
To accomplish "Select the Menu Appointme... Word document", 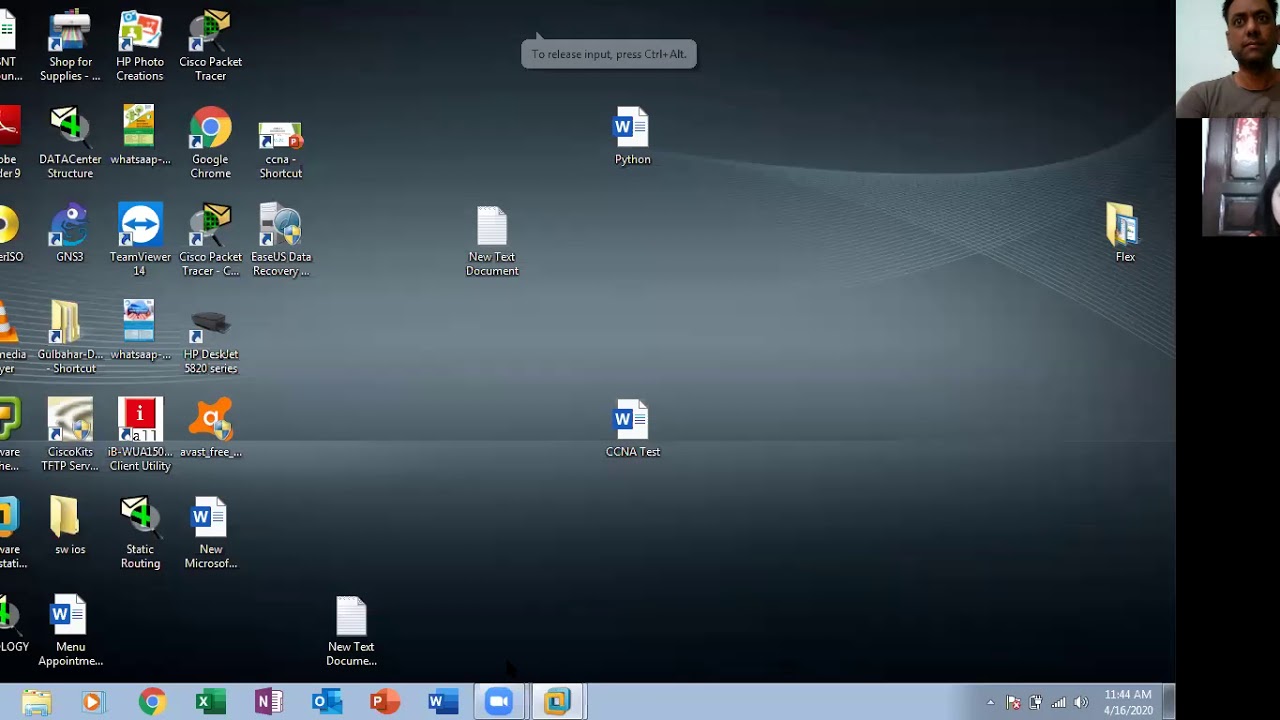I will [70, 631].
